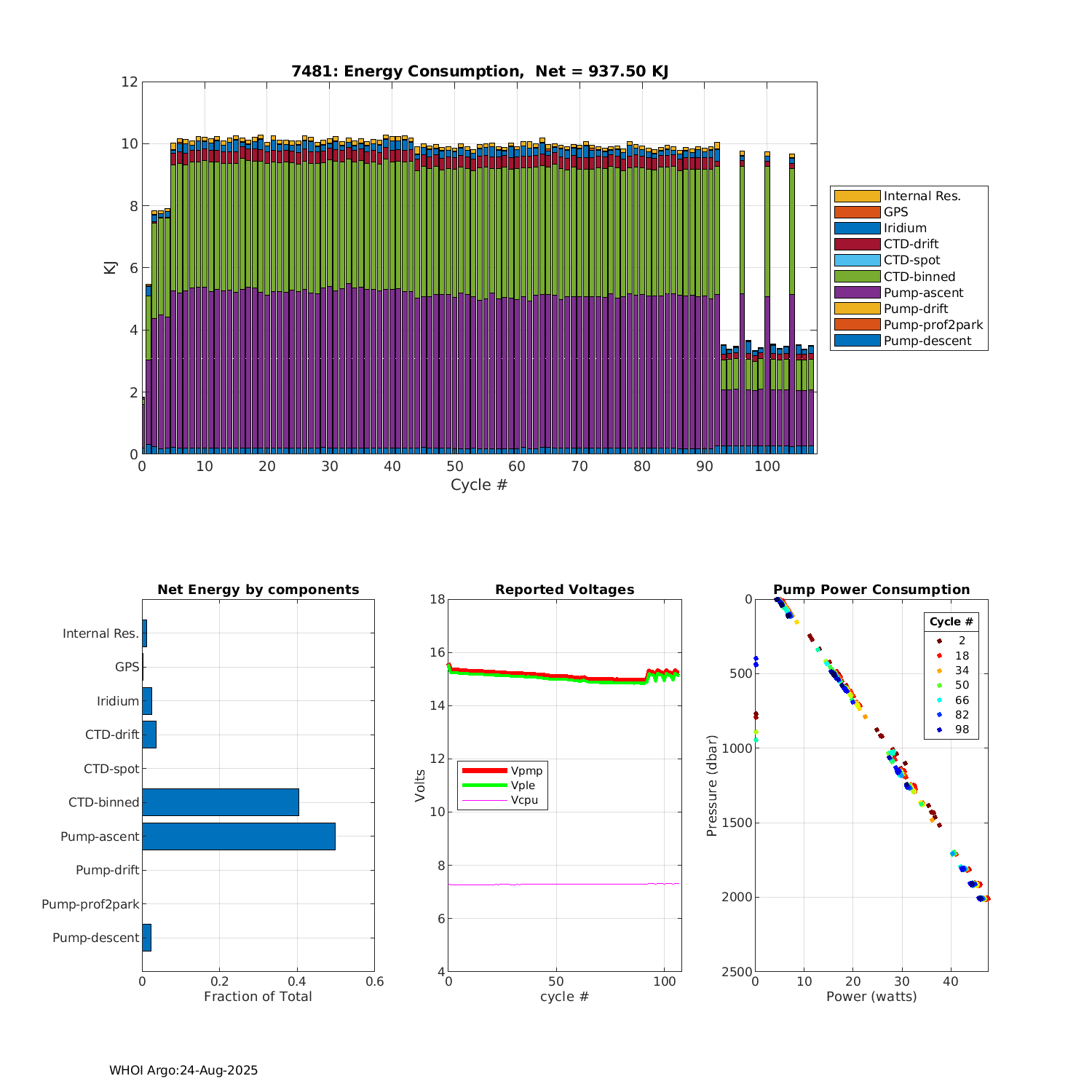1092x1092 pixels.
Task: Click the Pressure (dbar) axis label
Action: click(712, 786)
